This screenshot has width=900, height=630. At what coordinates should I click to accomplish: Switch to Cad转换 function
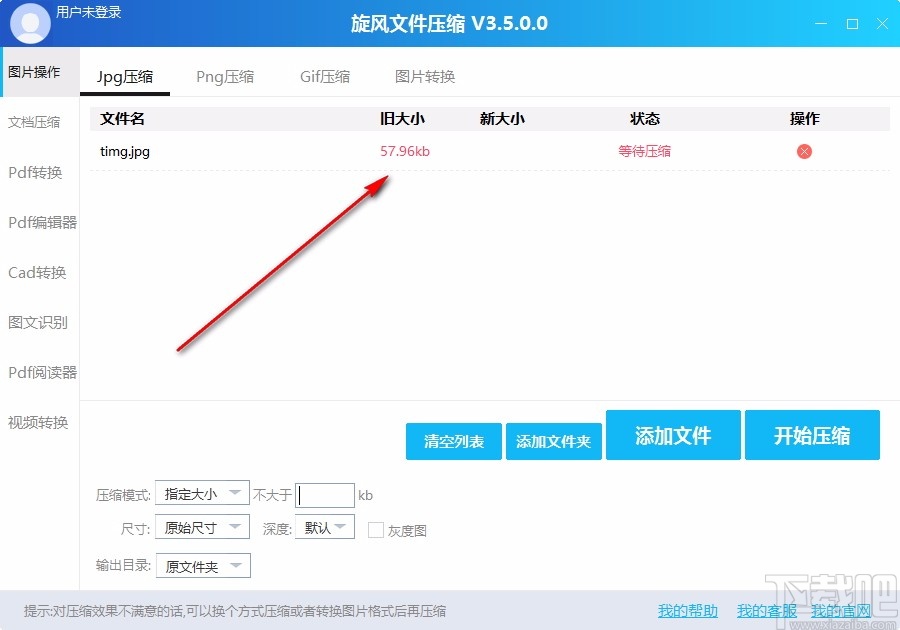[38, 272]
